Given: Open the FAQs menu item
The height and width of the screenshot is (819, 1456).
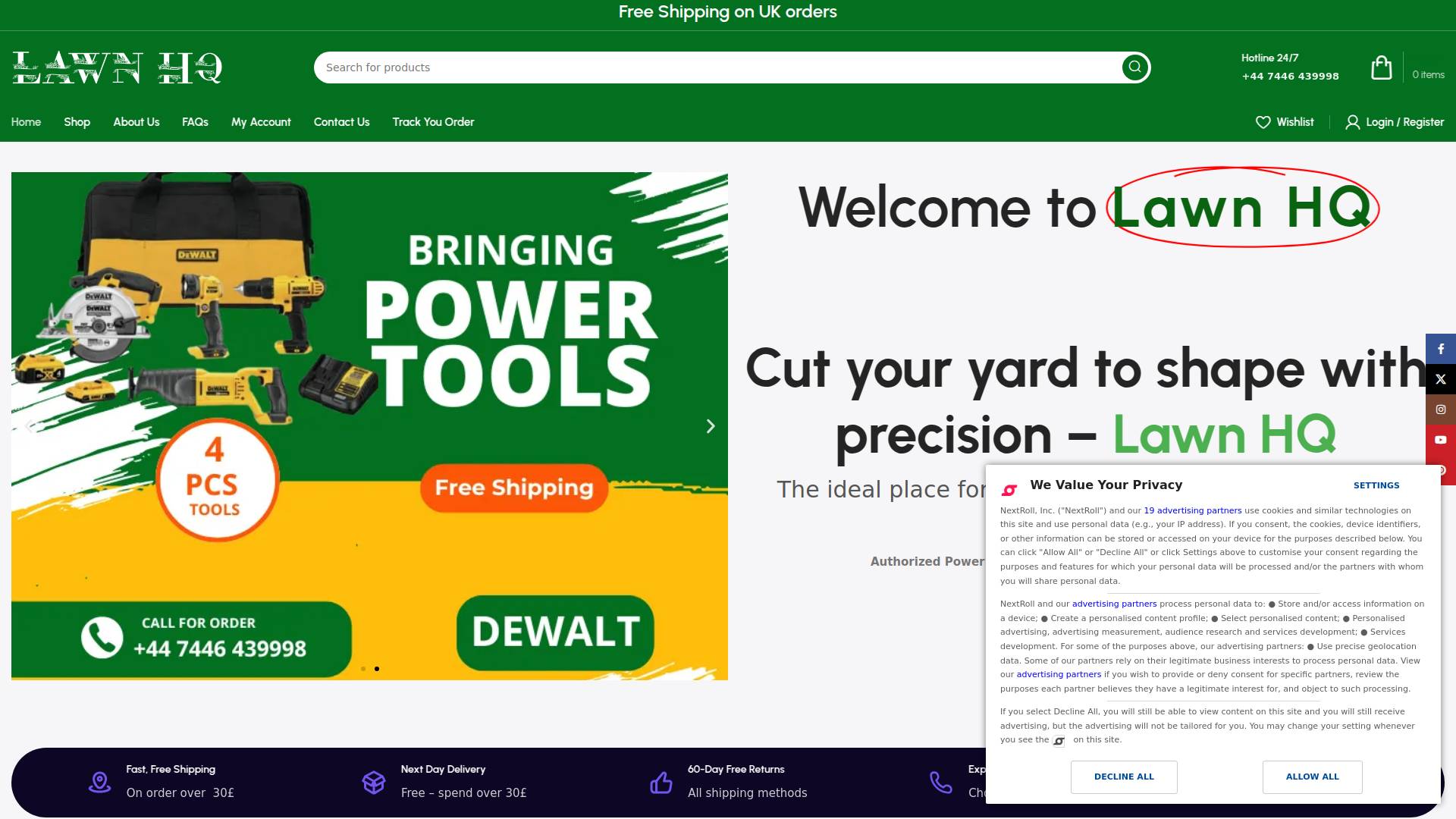Looking at the screenshot, I should click(x=195, y=122).
